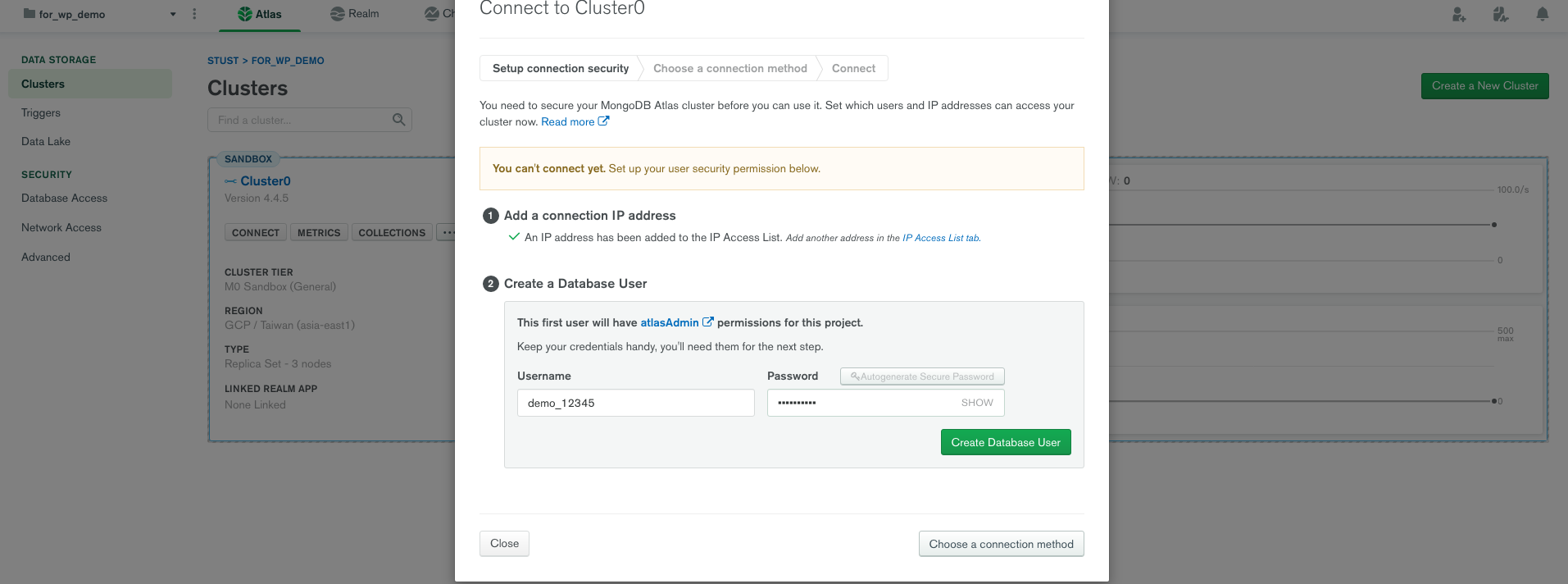1568x584 pixels.
Task: Click the external link icon beside Read more
Action: point(604,121)
